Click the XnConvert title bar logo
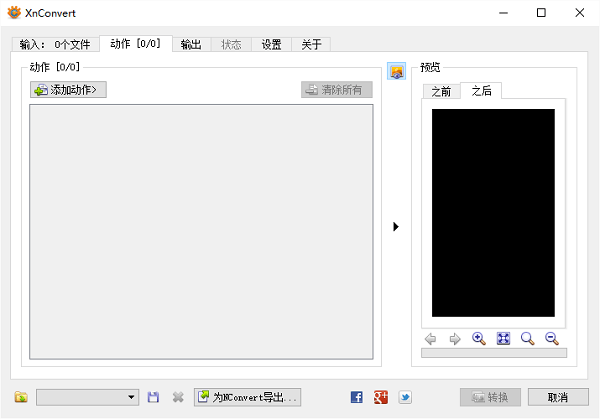This screenshot has width=600, height=419. click(14, 13)
